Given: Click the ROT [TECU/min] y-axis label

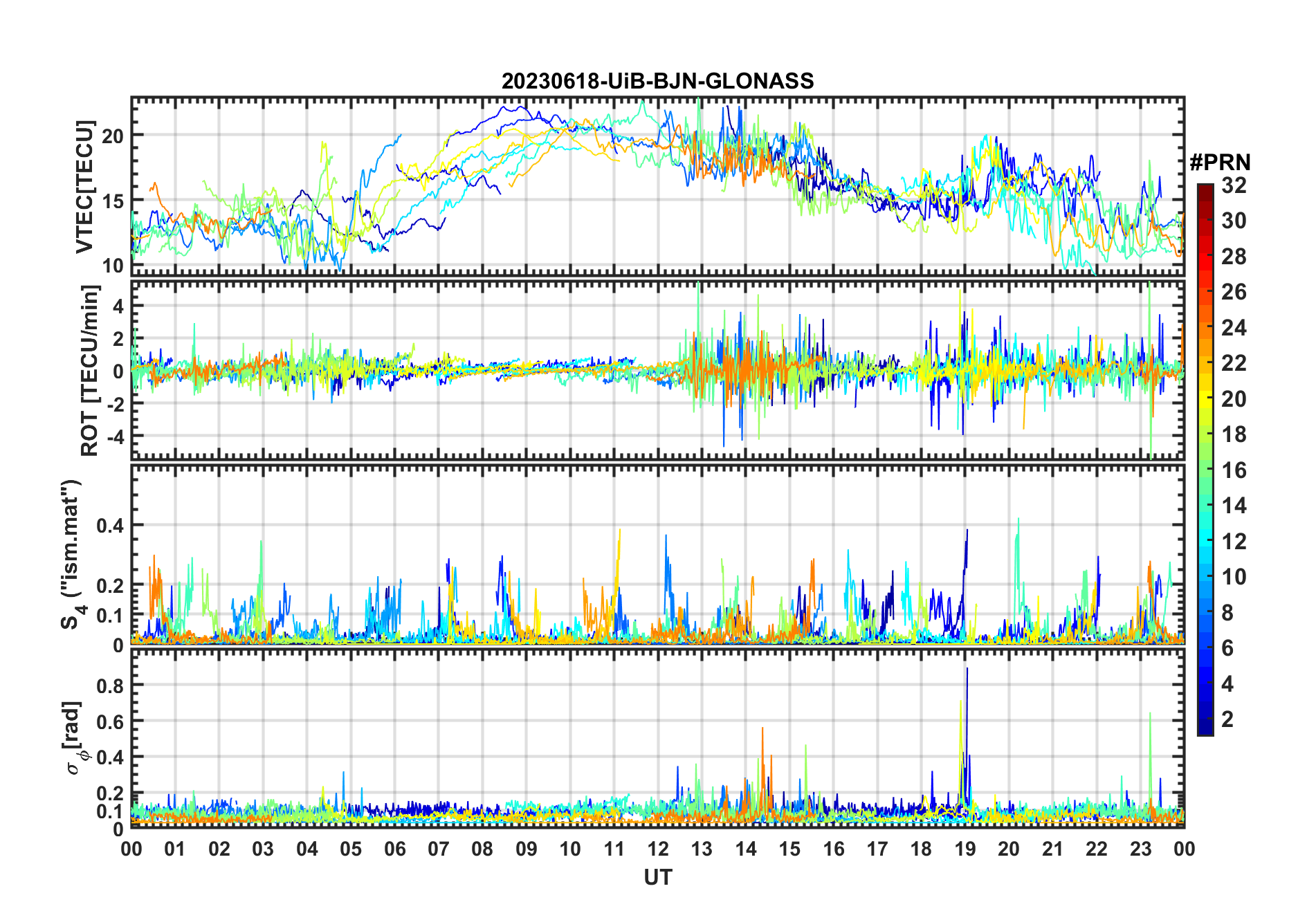Looking at the screenshot, I should pos(89,371).
